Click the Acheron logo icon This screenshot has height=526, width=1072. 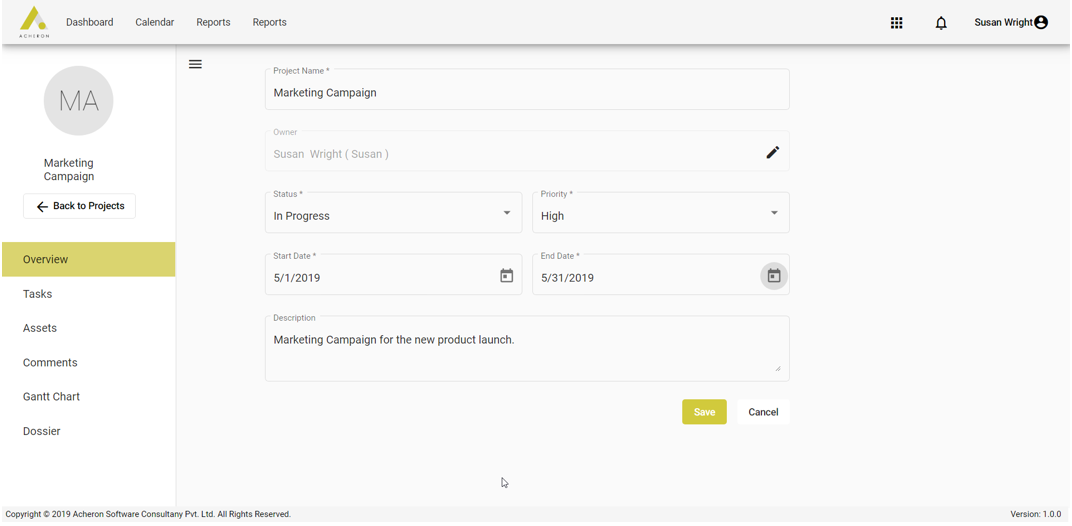pos(34,22)
